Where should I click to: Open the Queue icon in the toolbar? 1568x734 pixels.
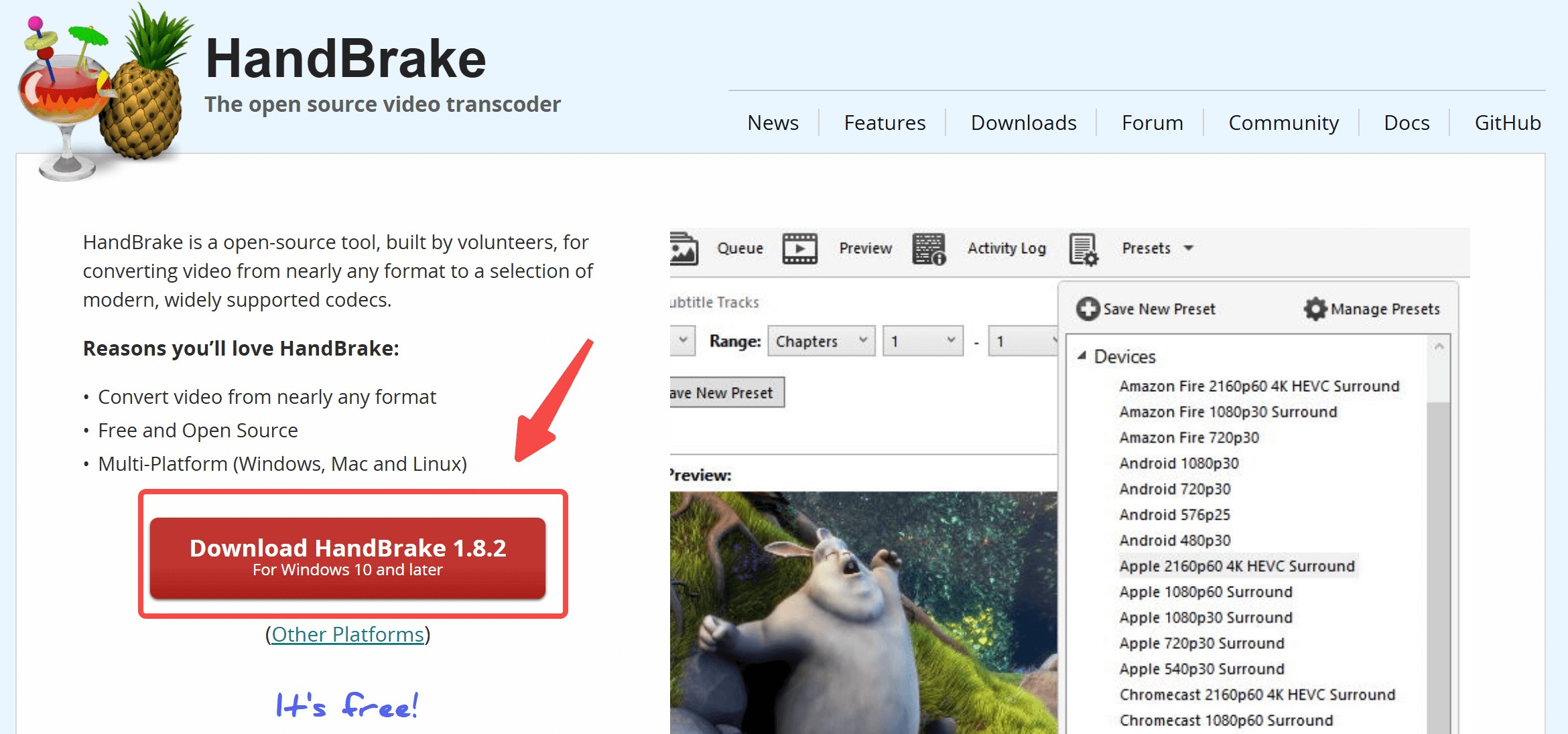683,248
